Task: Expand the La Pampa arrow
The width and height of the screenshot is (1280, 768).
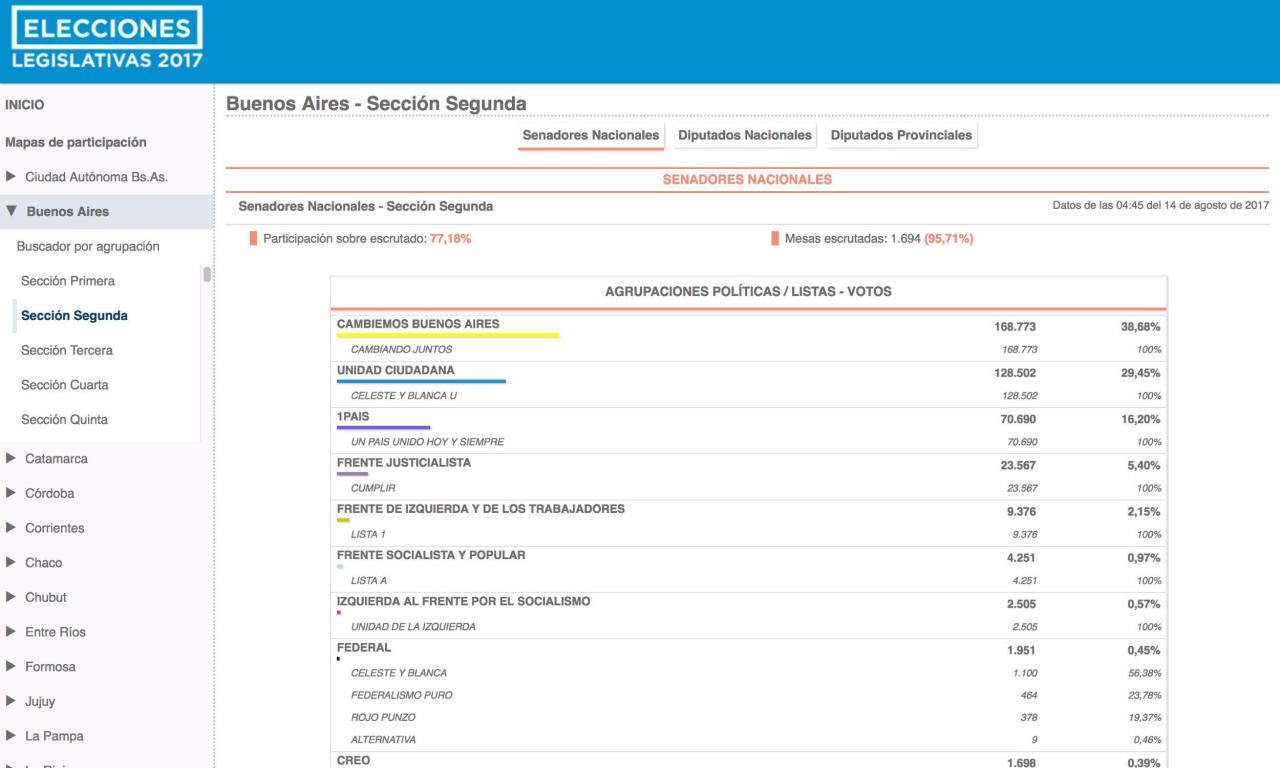Action: pyautogui.click(x=11, y=736)
